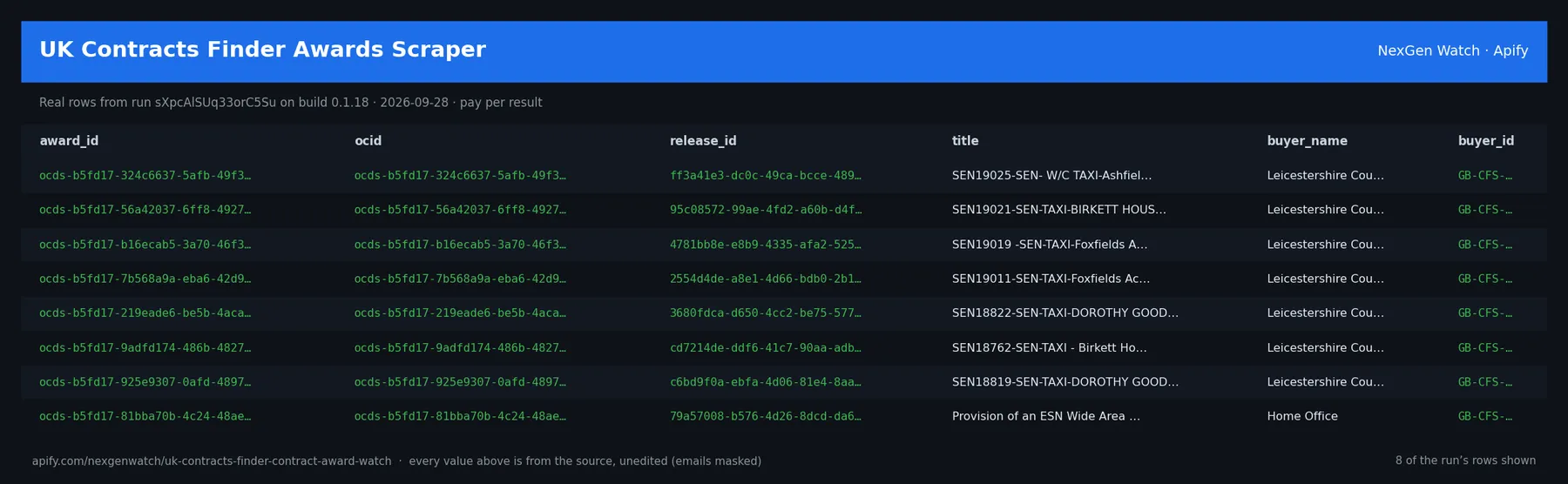Select release_id 95c08572-99ae-4fd2-a60b-d4f…
Image resolution: width=1568 pixels, height=484 pixels.
click(x=765, y=210)
